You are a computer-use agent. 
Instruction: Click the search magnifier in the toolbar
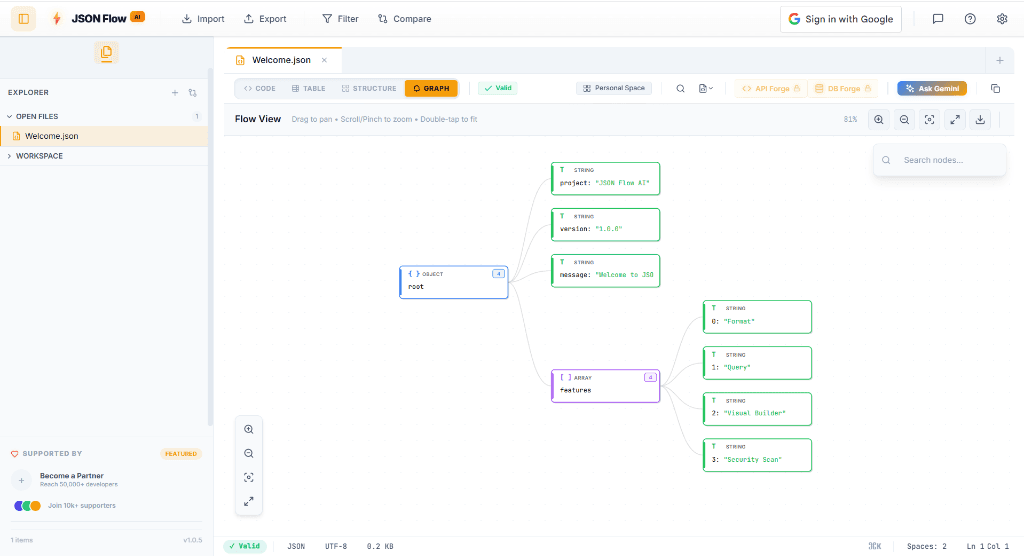(x=680, y=88)
